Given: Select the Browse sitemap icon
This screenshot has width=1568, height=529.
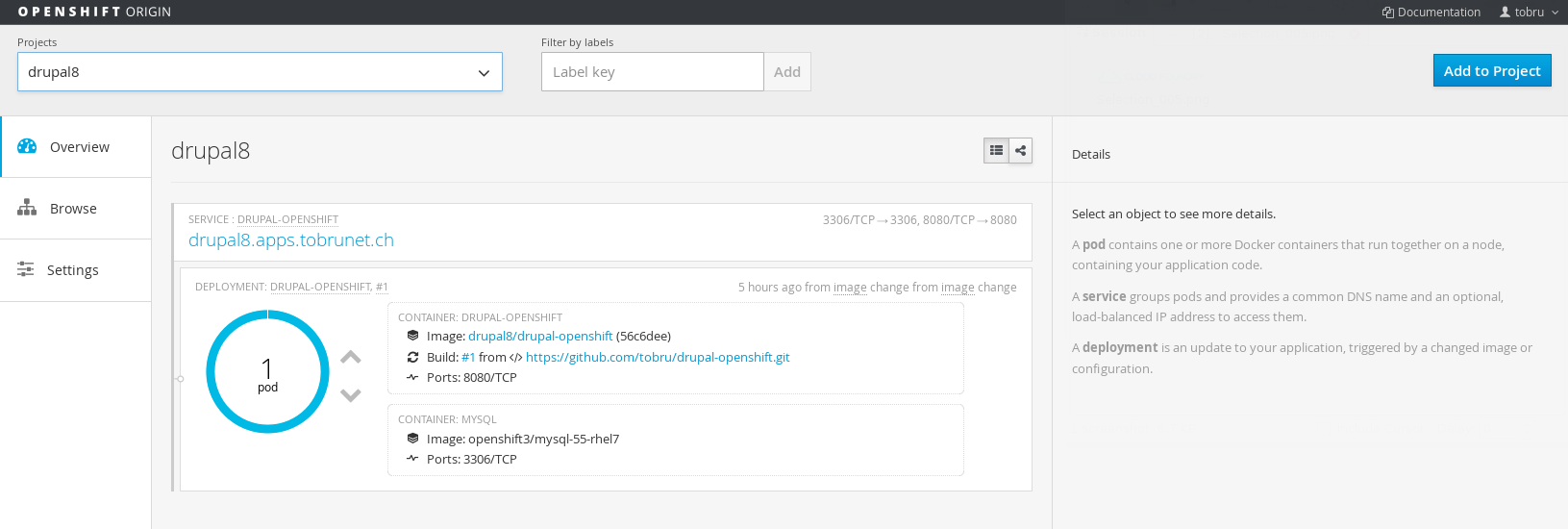Looking at the screenshot, I should pyautogui.click(x=27, y=208).
